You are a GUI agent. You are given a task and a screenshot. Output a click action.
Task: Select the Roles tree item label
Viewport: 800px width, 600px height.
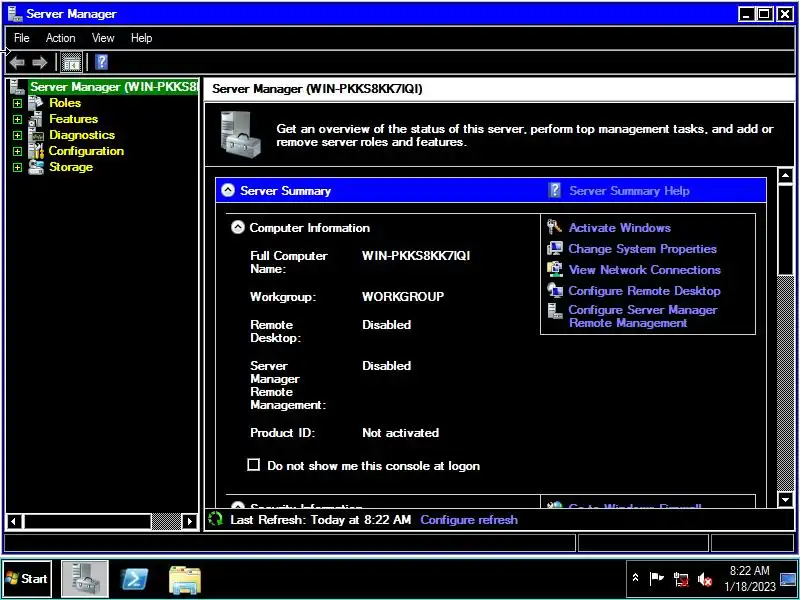(65, 103)
